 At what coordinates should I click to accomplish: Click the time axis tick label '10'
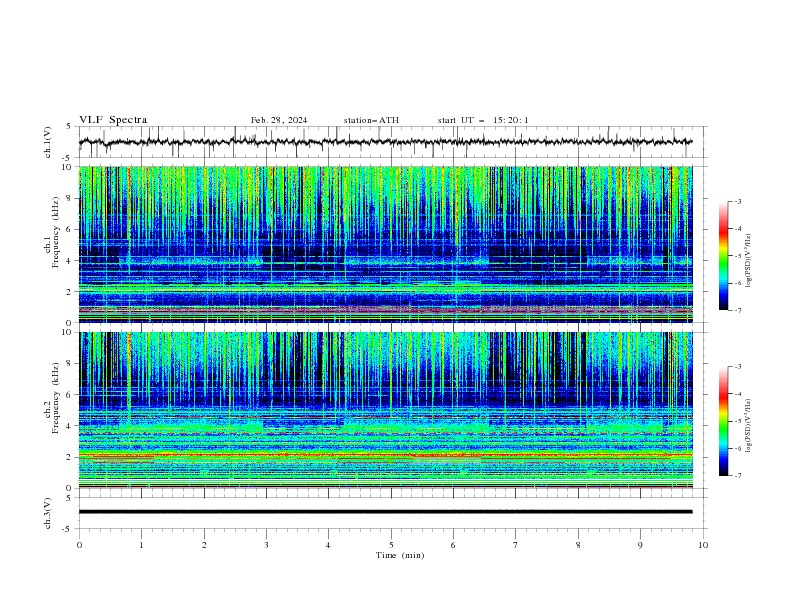[x=703, y=545]
